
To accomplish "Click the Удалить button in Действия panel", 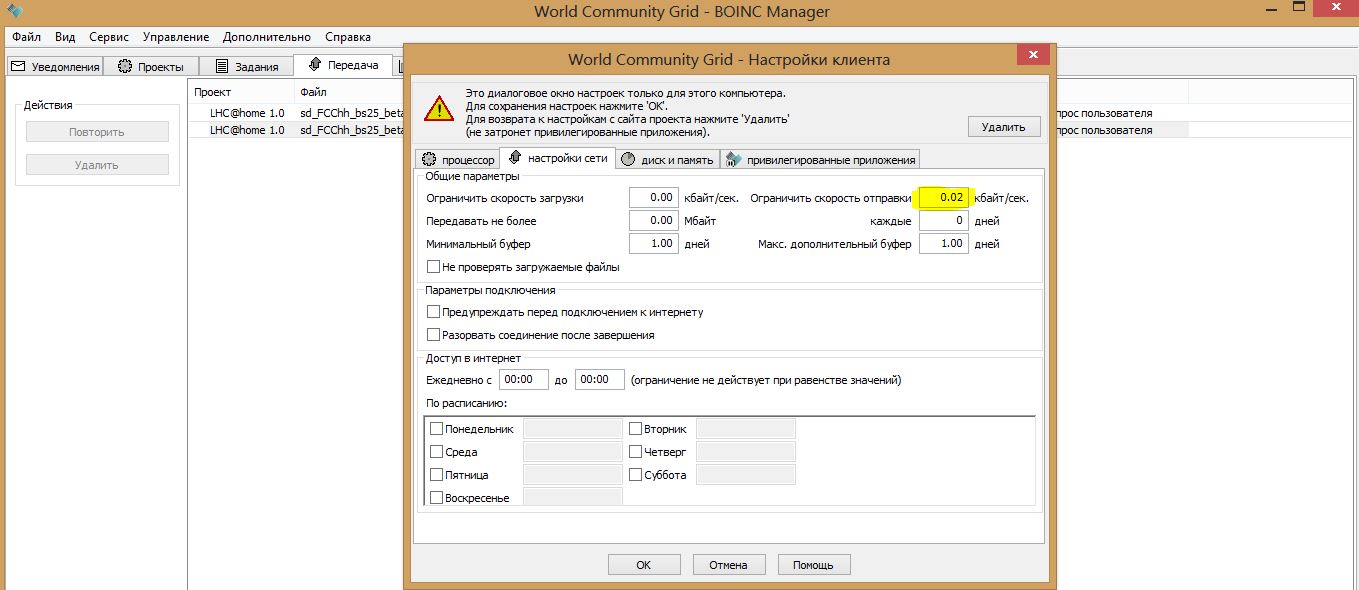I will click(97, 165).
